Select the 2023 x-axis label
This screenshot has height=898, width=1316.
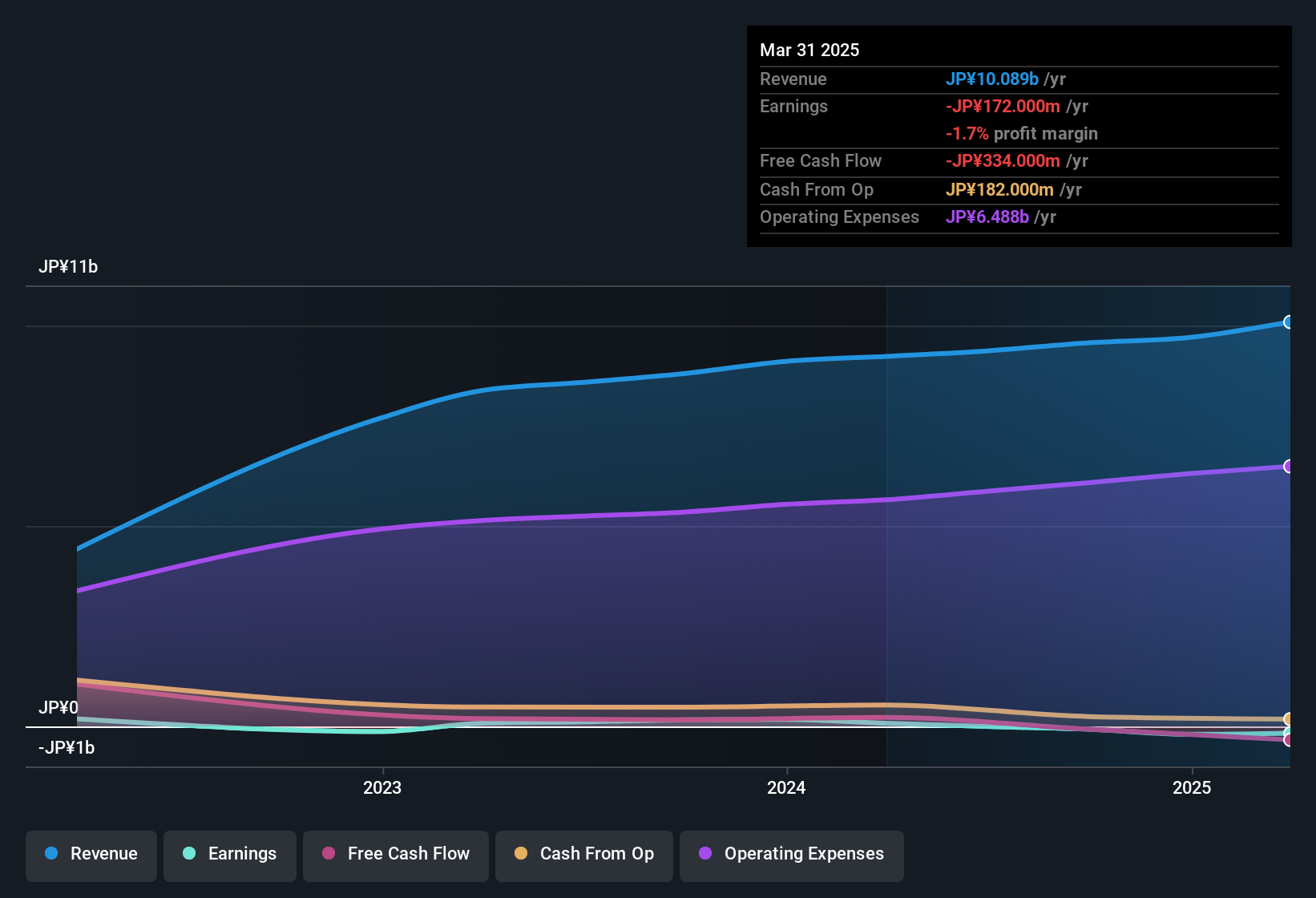point(382,787)
